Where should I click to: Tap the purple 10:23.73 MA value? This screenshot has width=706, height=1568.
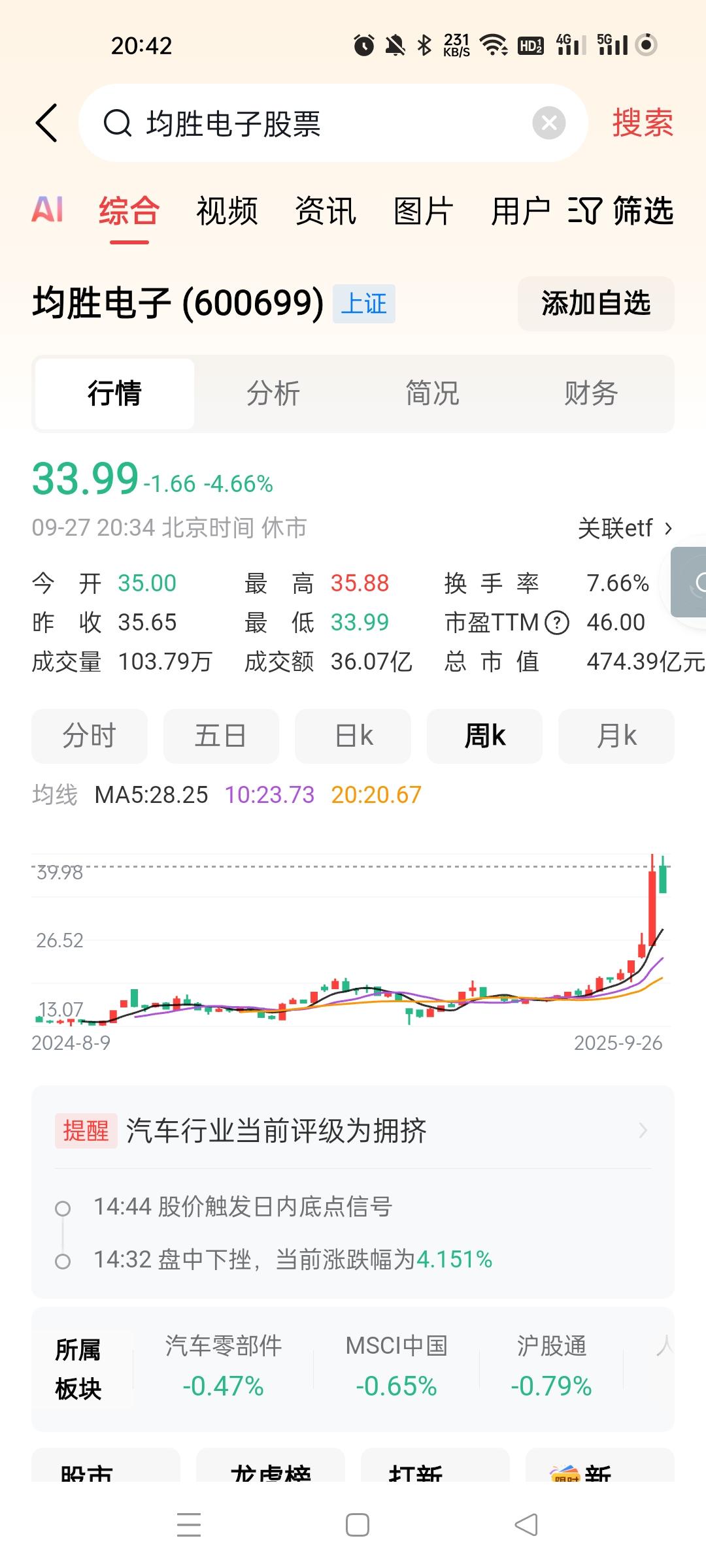pos(269,795)
